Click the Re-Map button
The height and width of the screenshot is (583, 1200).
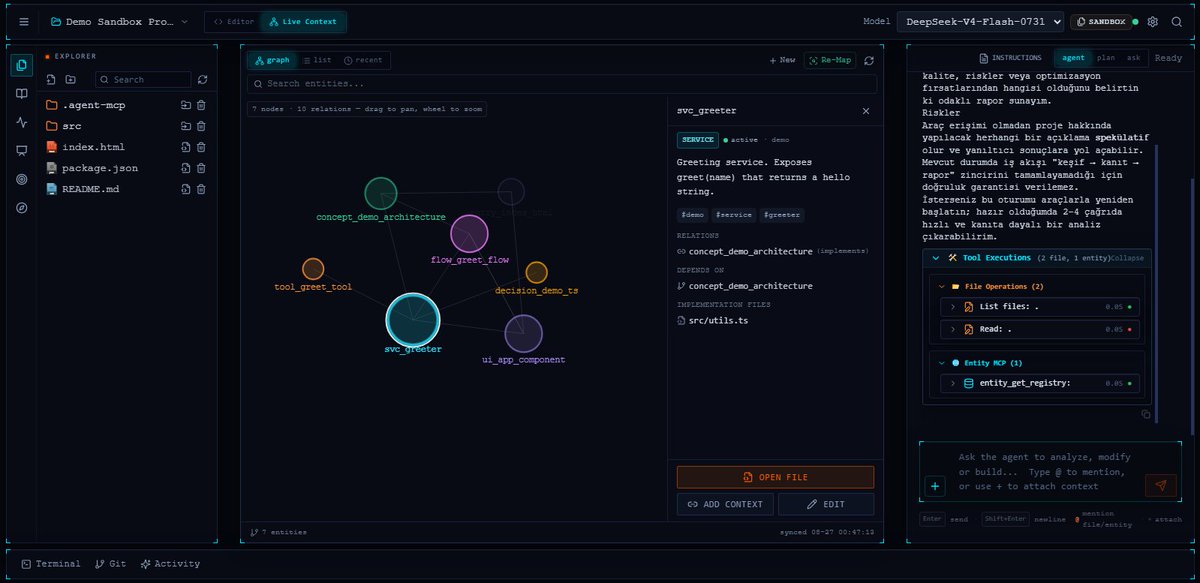(x=831, y=60)
